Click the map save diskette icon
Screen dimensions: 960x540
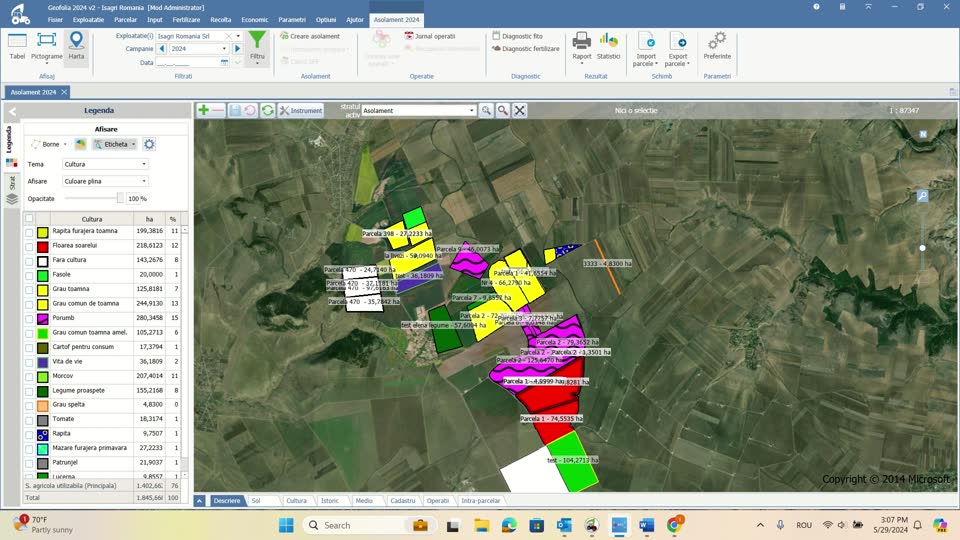234,110
